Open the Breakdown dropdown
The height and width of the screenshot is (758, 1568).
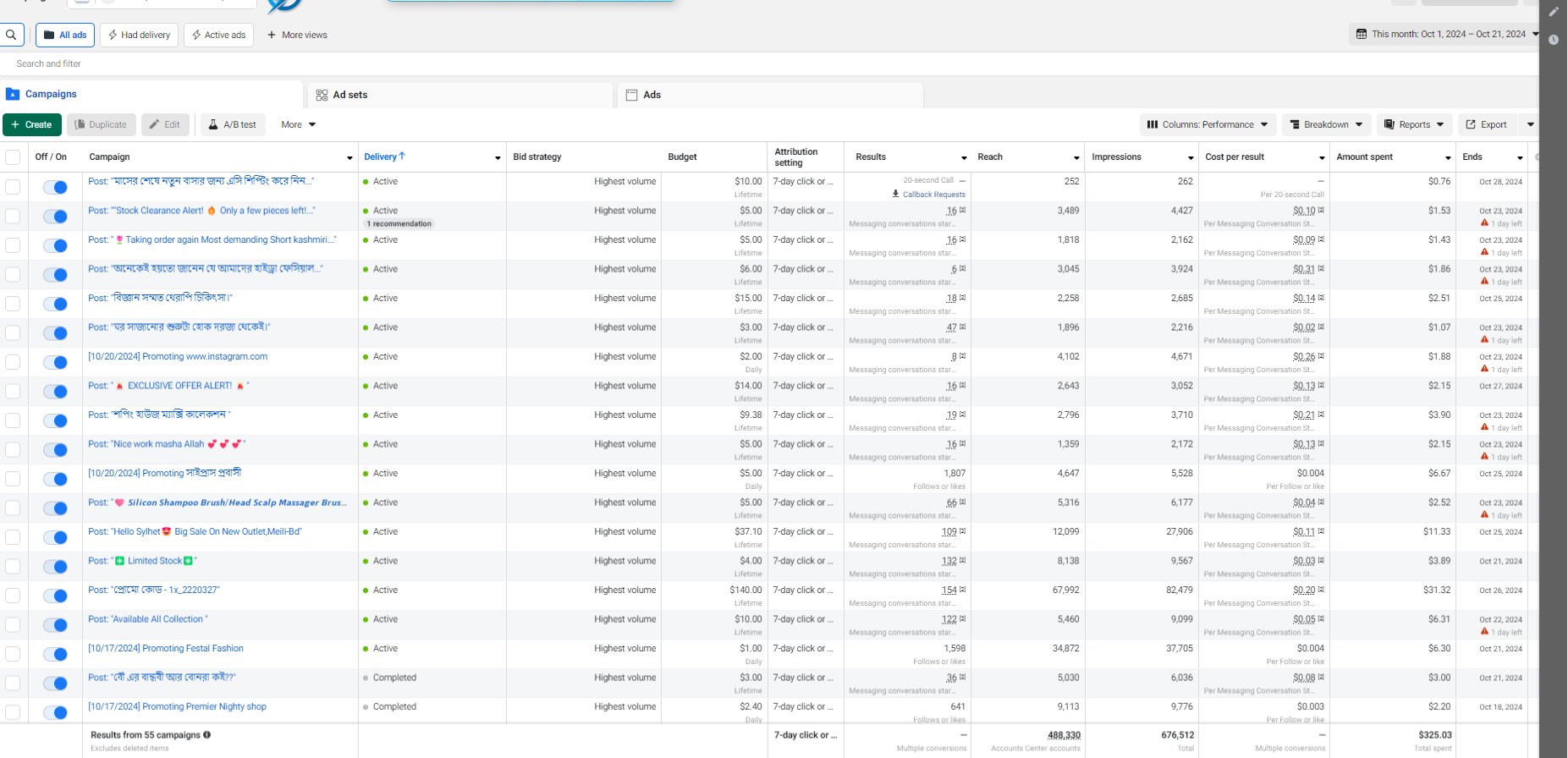(1326, 124)
